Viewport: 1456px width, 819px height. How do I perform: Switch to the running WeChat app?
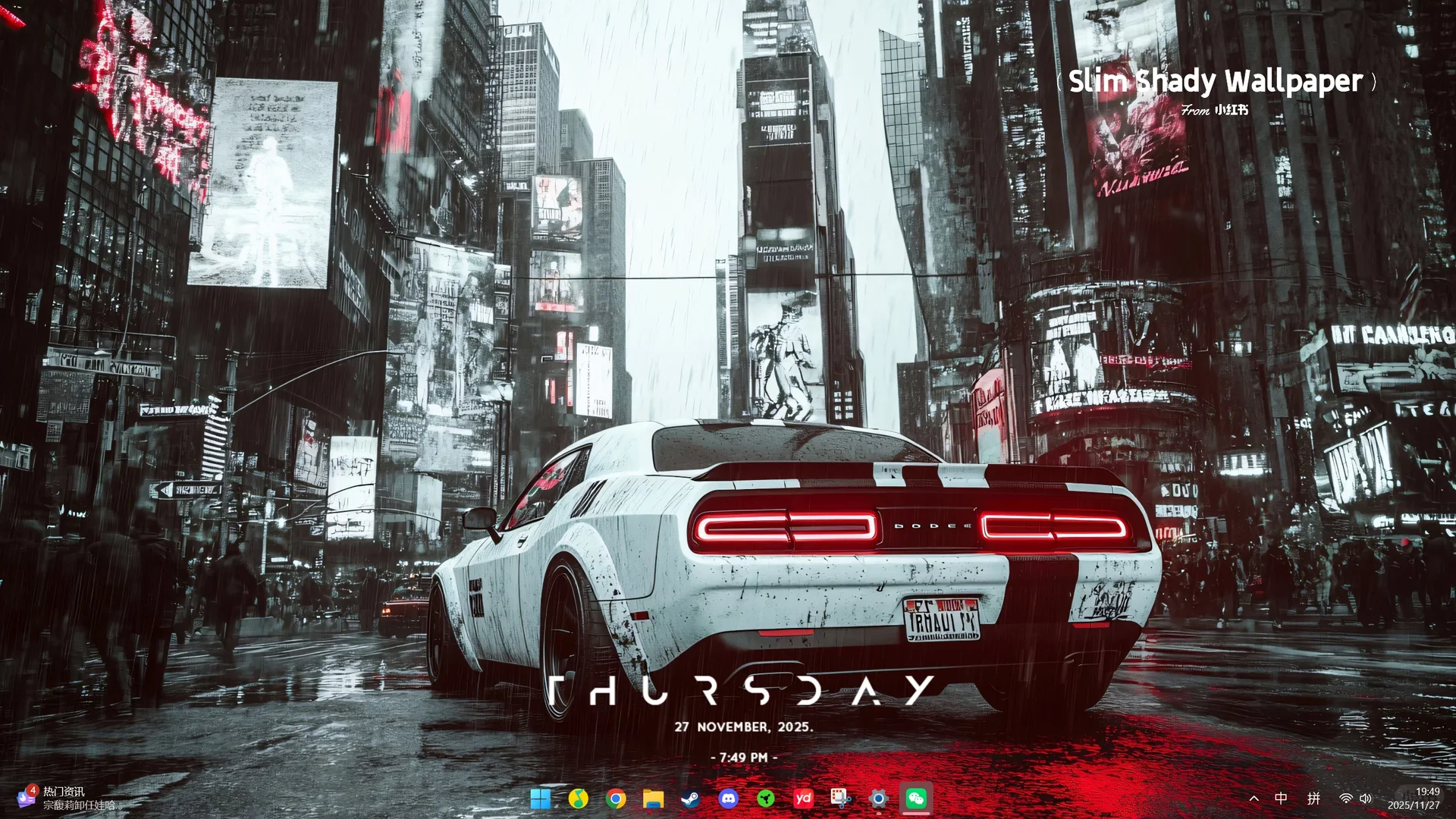tap(915, 799)
